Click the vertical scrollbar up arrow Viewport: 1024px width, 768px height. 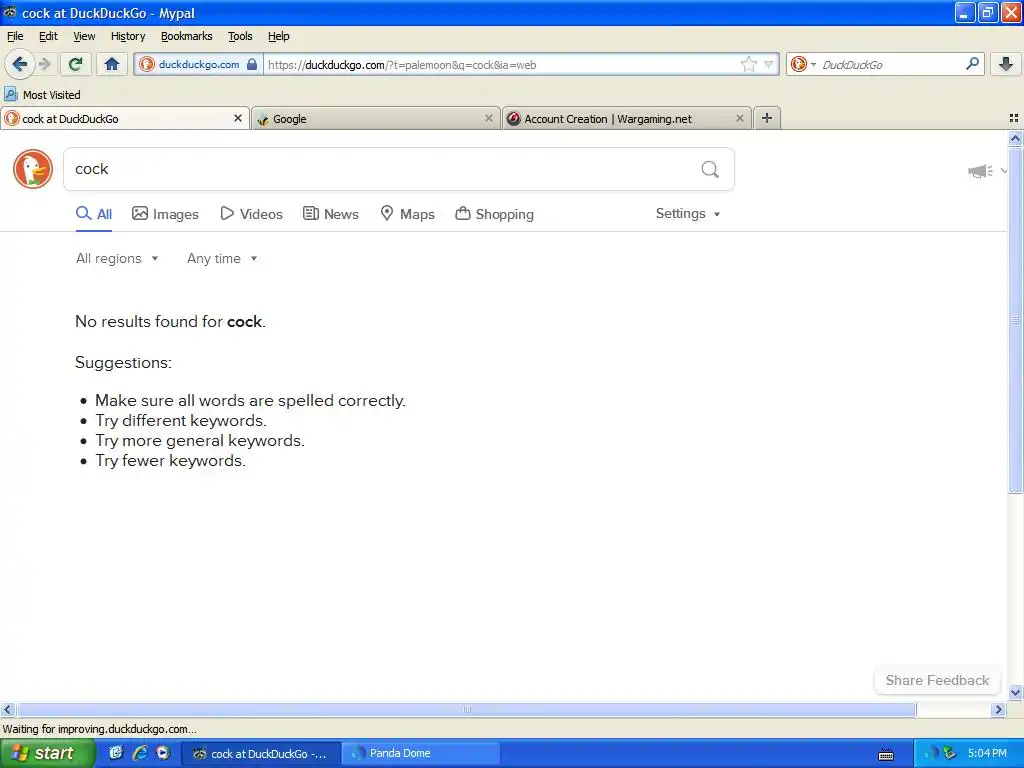pyautogui.click(x=1015, y=138)
